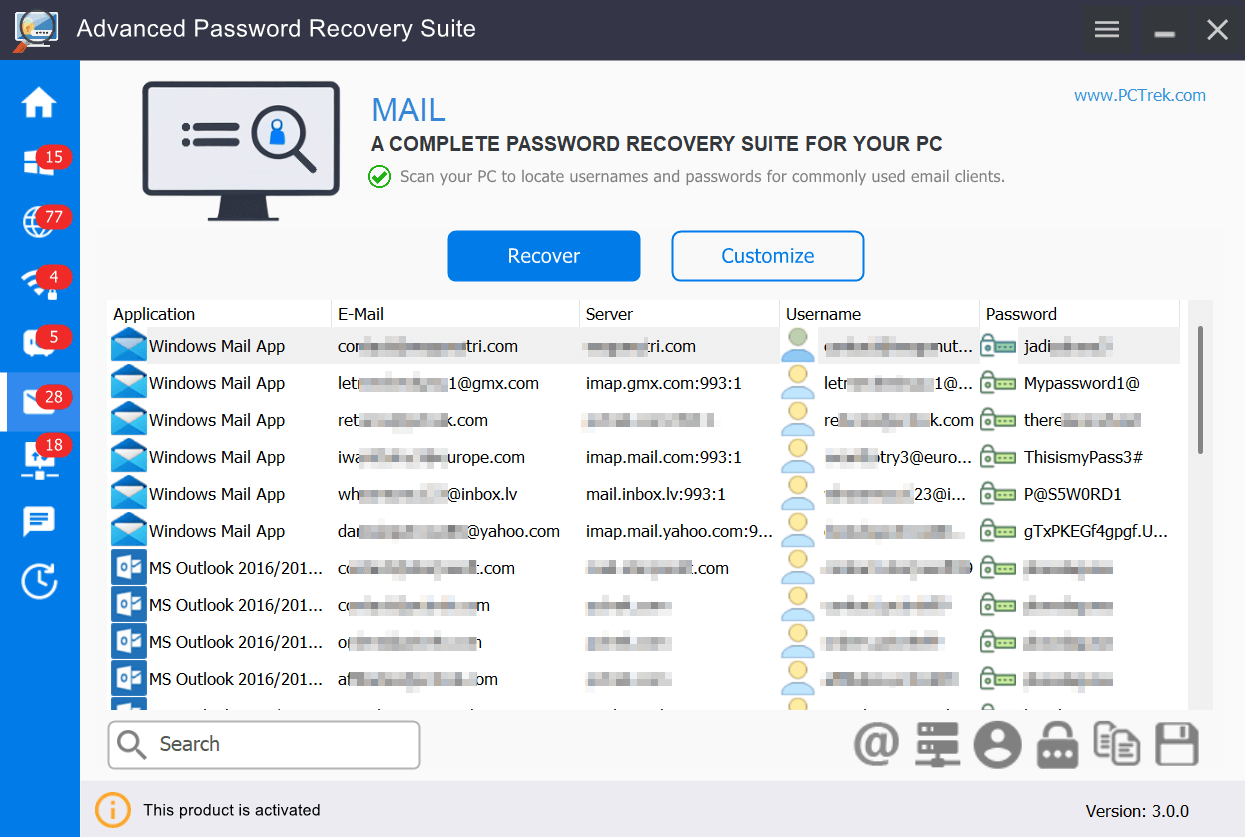Click the server icon in bottom toolbar
The image size is (1245, 837).
937,745
